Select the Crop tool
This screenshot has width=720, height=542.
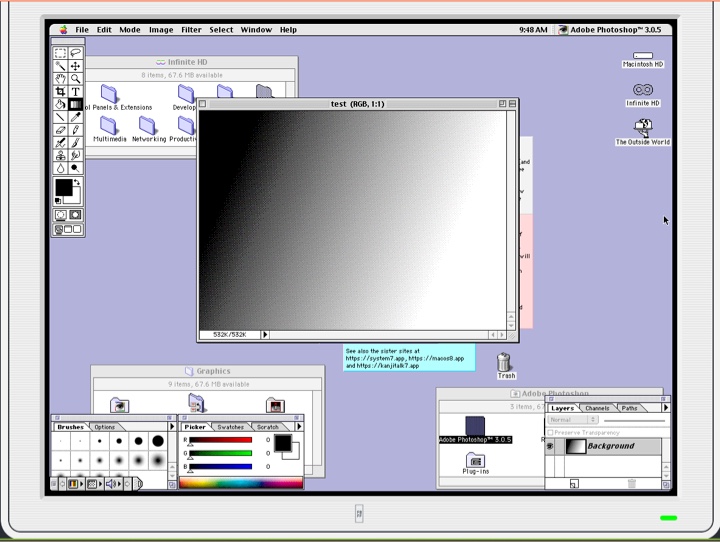[60, 91]
